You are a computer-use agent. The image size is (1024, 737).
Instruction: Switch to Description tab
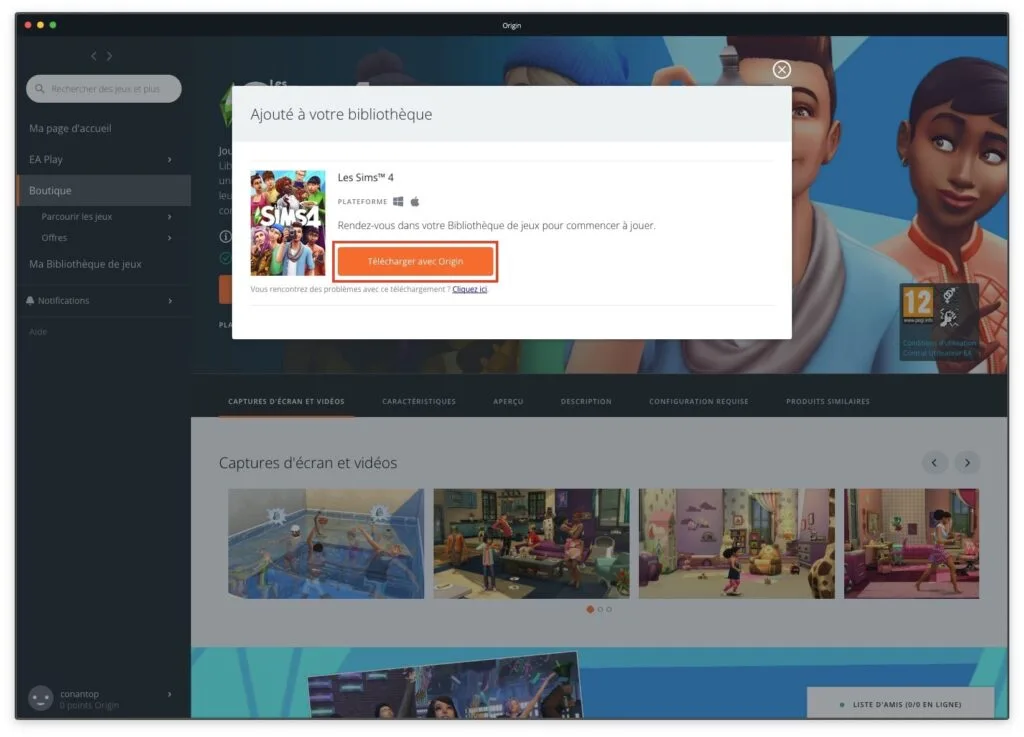586,401
